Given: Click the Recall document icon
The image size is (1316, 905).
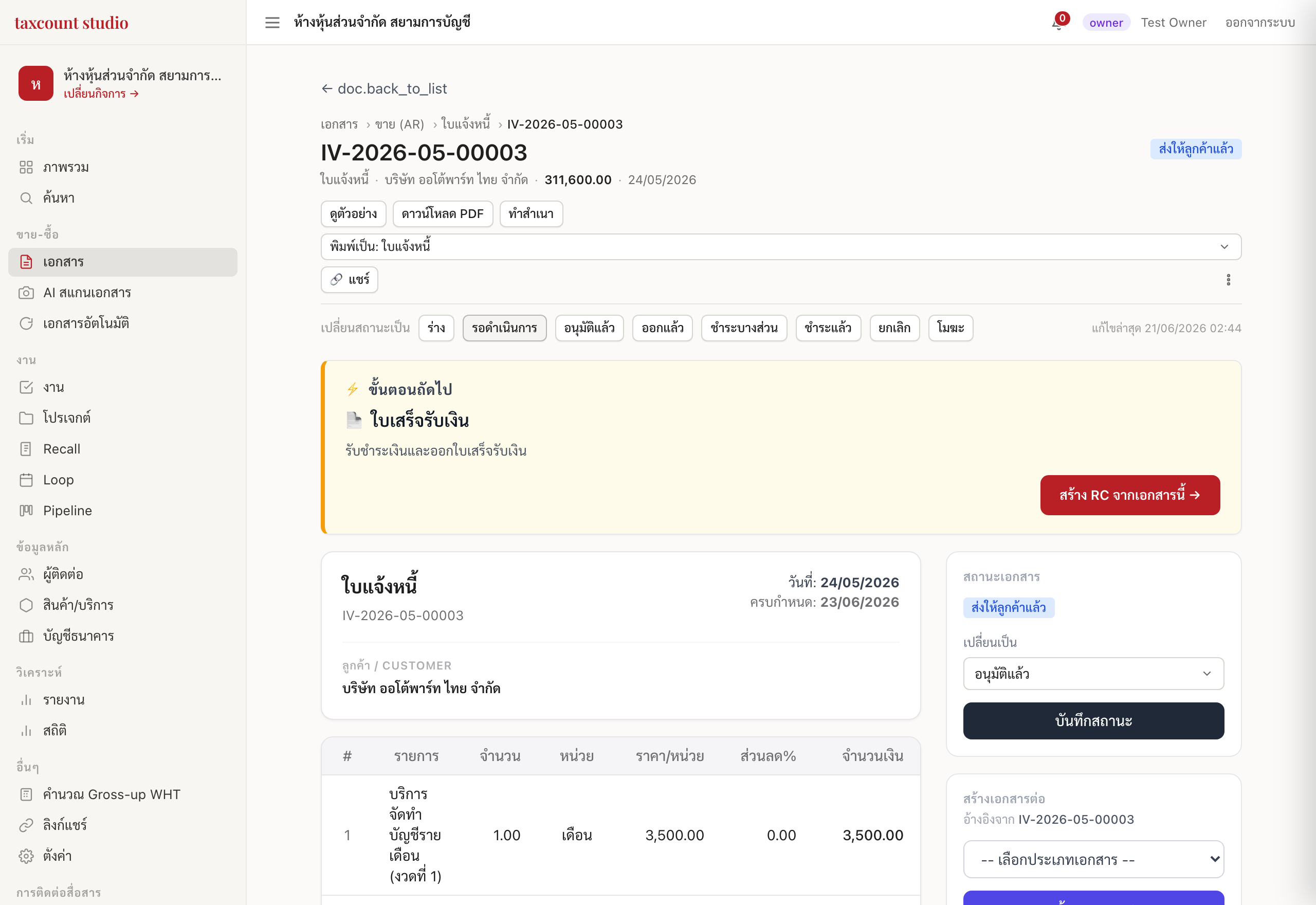Looking at the screenshot, I should point(26,449).
